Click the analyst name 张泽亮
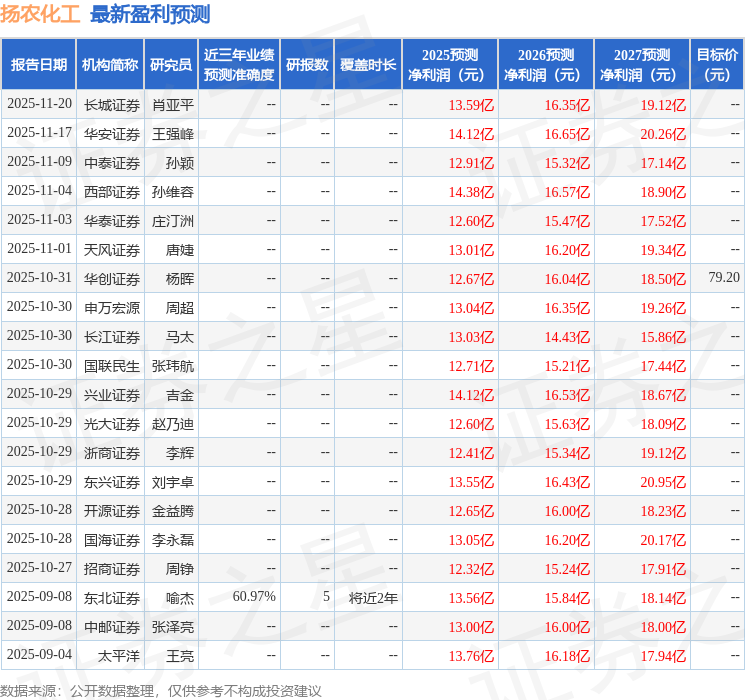Screen dimensions: 745x700 173,627
